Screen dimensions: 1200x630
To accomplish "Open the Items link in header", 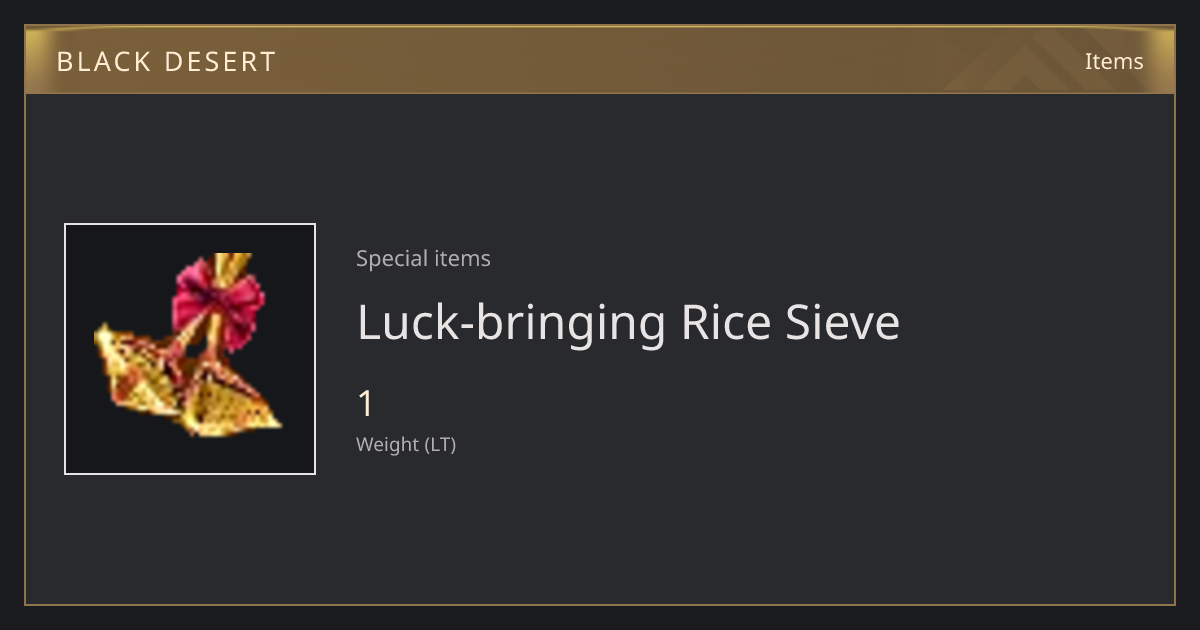I will click(x=1114, y=61).
